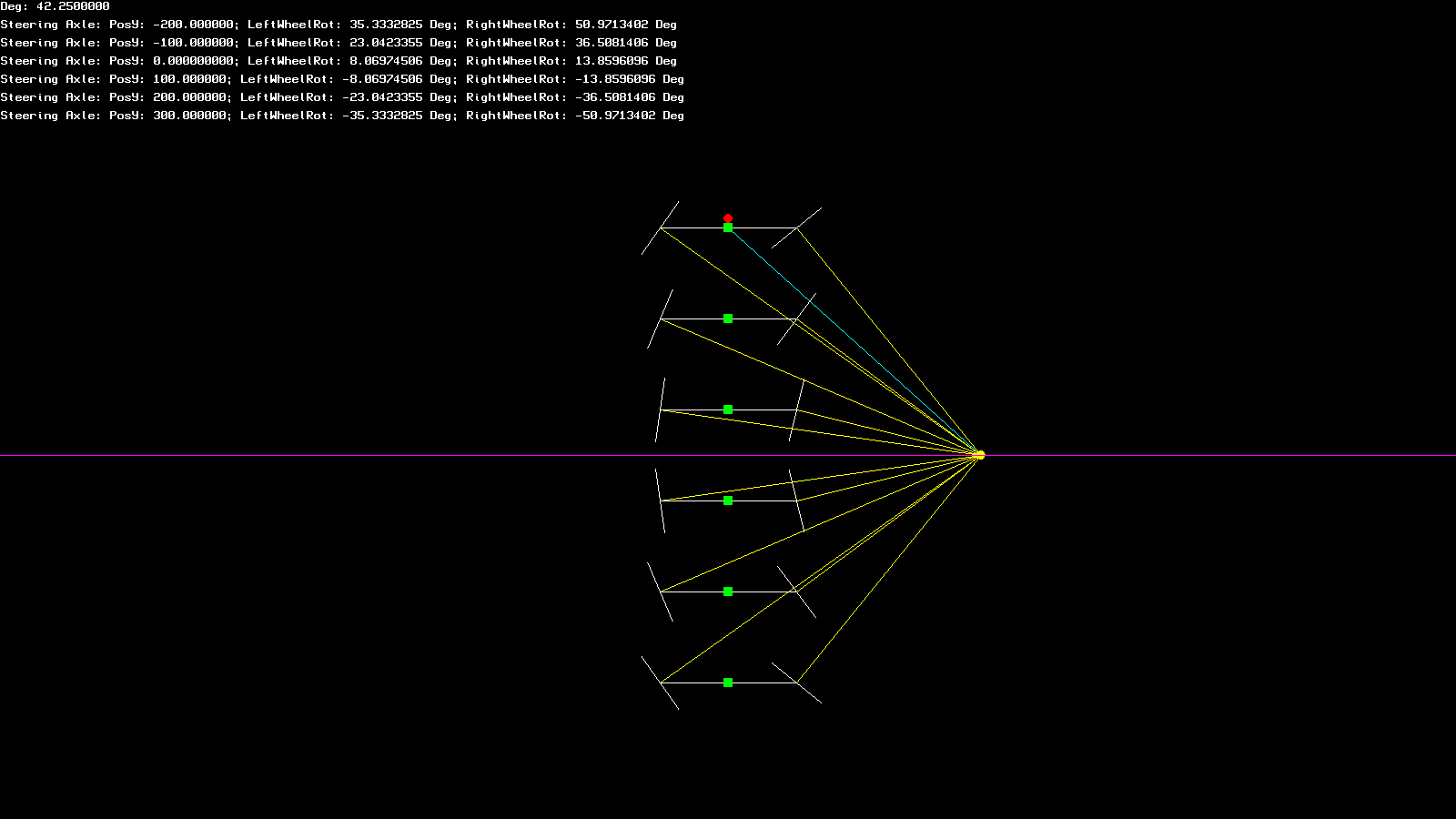1456x819 pixels.
Task: Click the yellow turning-center point on magenta line
Action: click(980, 455)
